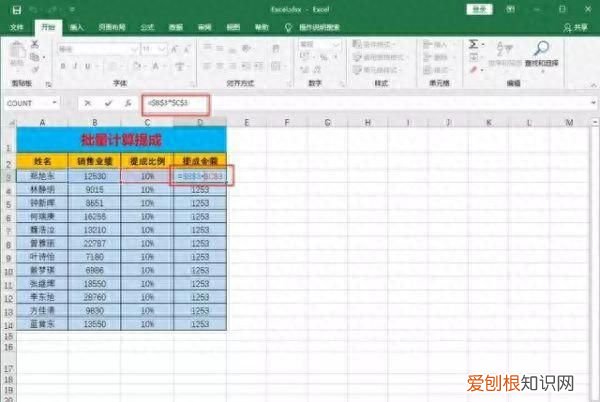Increase font size with the larger A icon
Viewport: 600px width, 402px height.
click(174, 49)
